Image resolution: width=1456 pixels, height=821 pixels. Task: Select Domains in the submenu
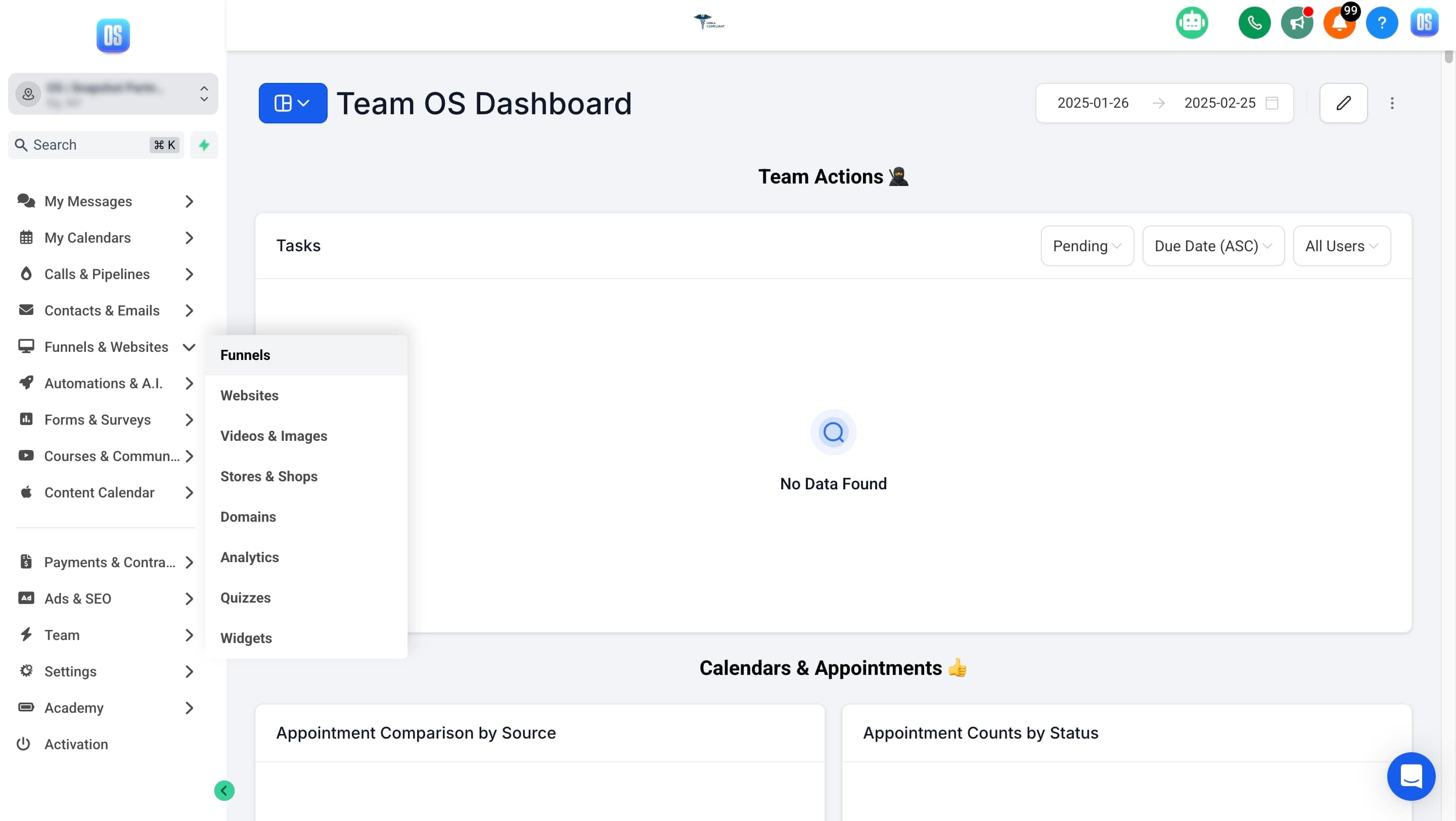click(x=306, y=517)
